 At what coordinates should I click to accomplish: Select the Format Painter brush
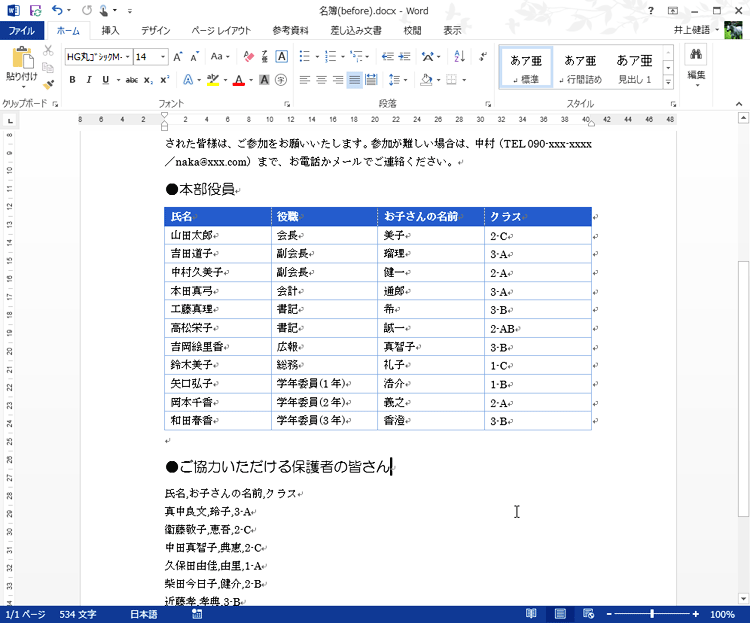click(x=48, y=84)
